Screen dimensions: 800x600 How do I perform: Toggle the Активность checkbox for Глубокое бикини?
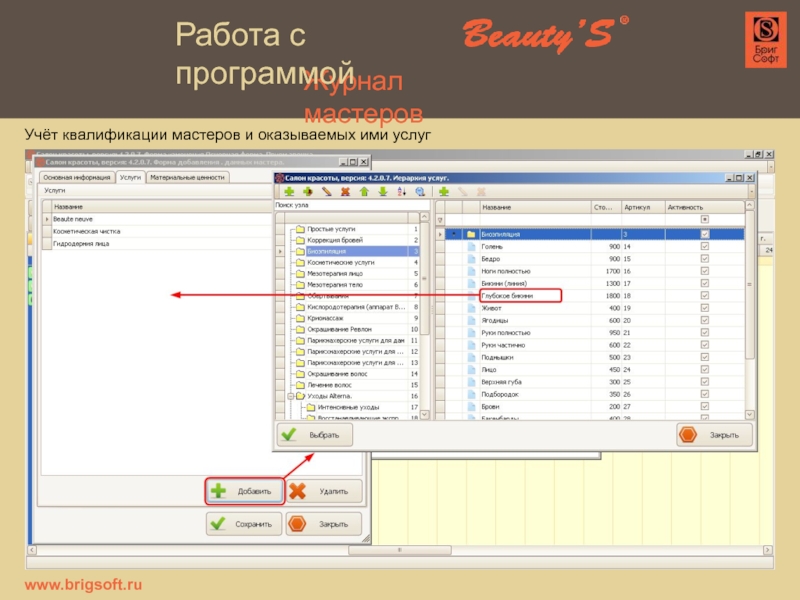click(705, 295)
